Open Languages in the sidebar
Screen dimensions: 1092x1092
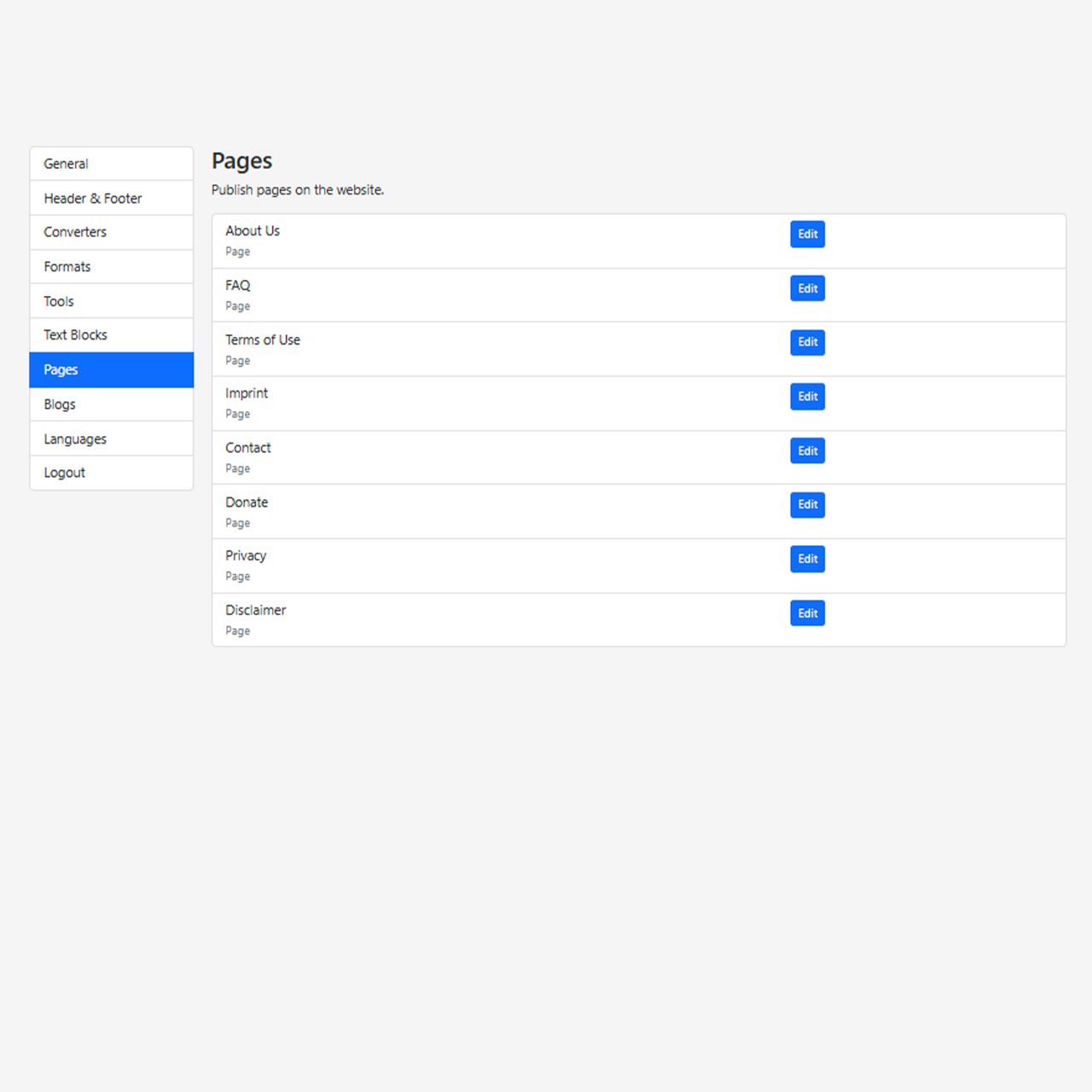tap(112, 439)
